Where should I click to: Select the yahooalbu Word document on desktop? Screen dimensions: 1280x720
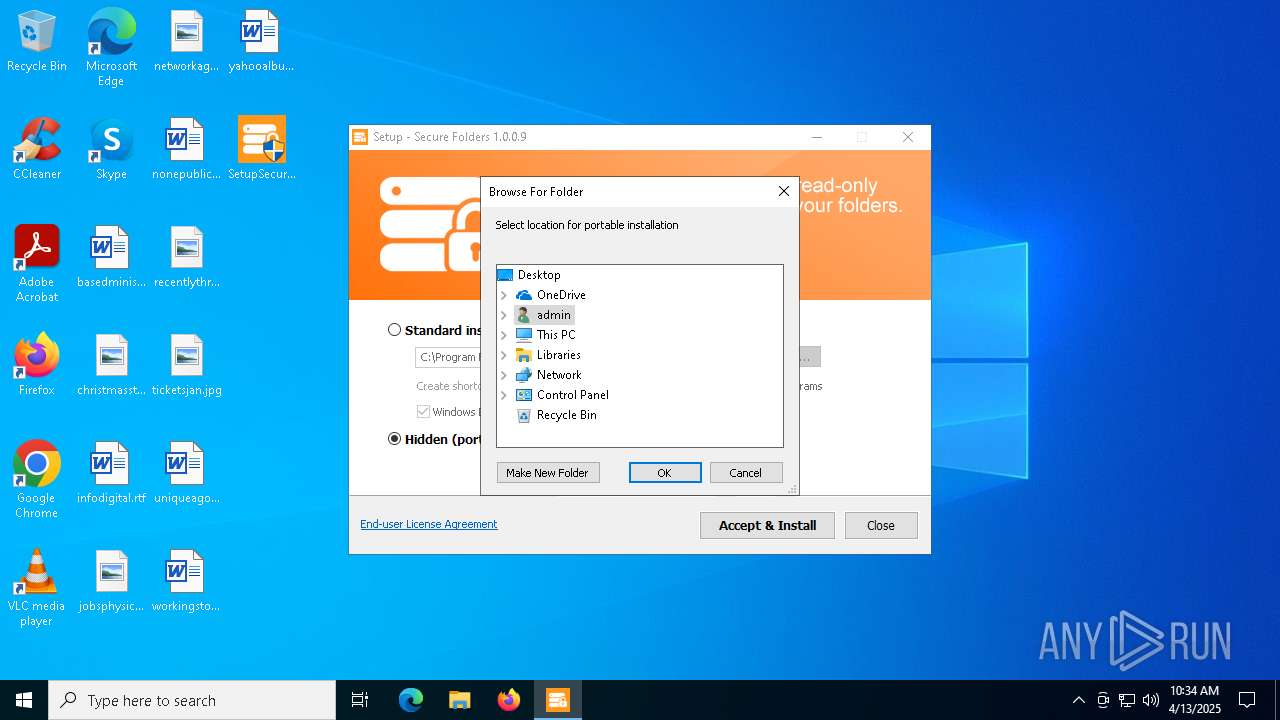pyautogui.click(x=260, y=42)
